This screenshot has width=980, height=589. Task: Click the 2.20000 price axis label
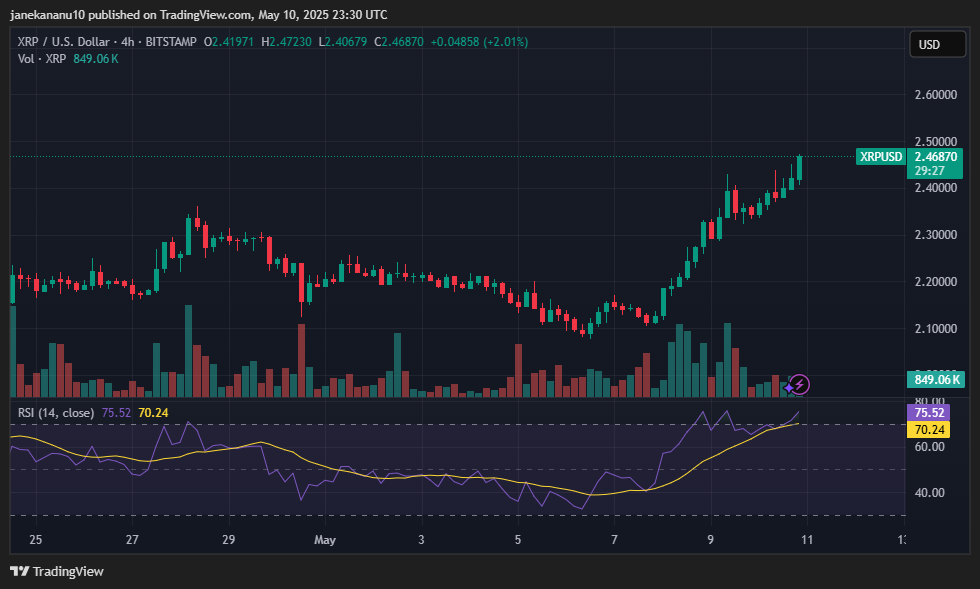coord(936,282)
